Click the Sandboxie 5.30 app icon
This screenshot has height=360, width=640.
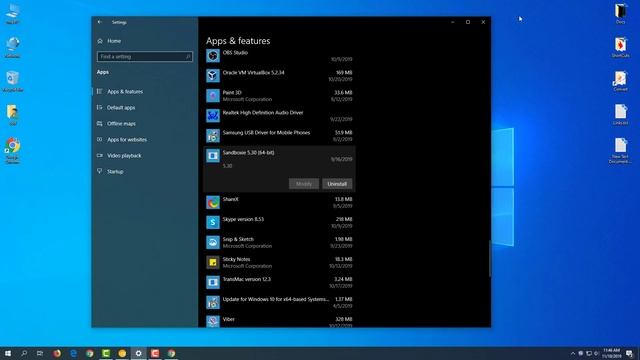pyautogui.click(x=213, y=156)
